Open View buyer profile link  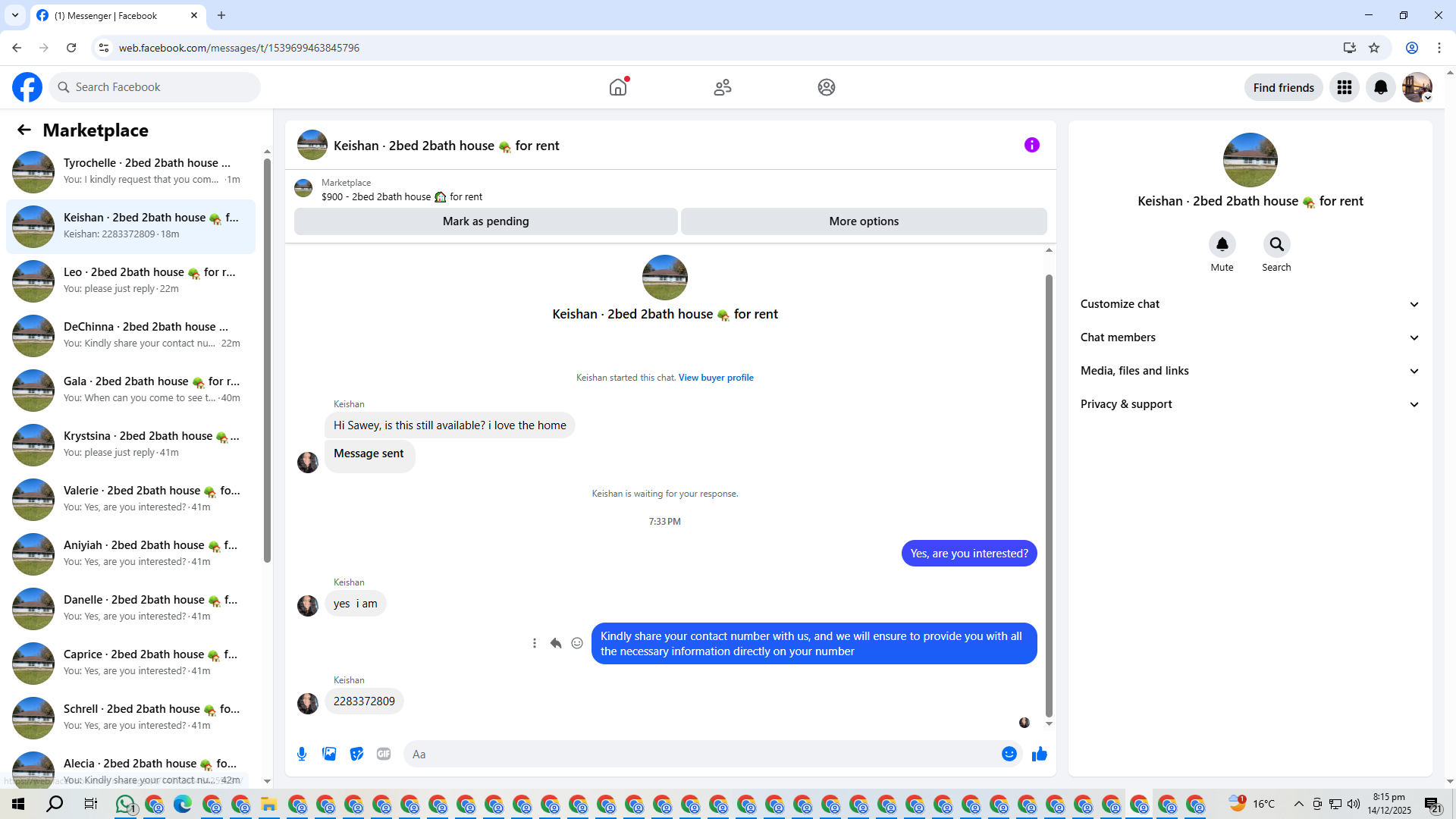click(x=715, y=378)
